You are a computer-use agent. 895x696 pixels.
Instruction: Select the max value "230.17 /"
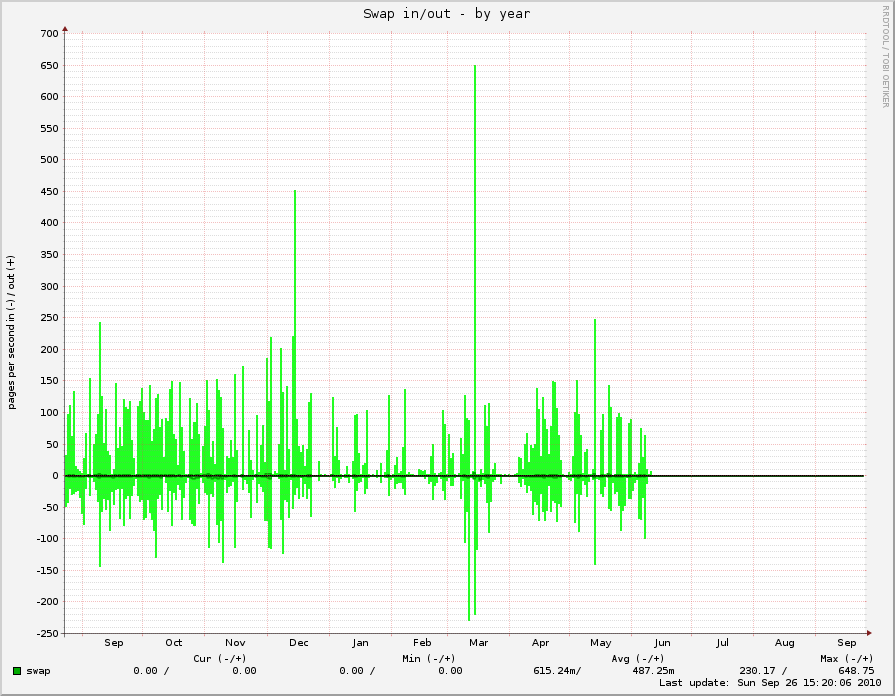[x=763, y=671]
